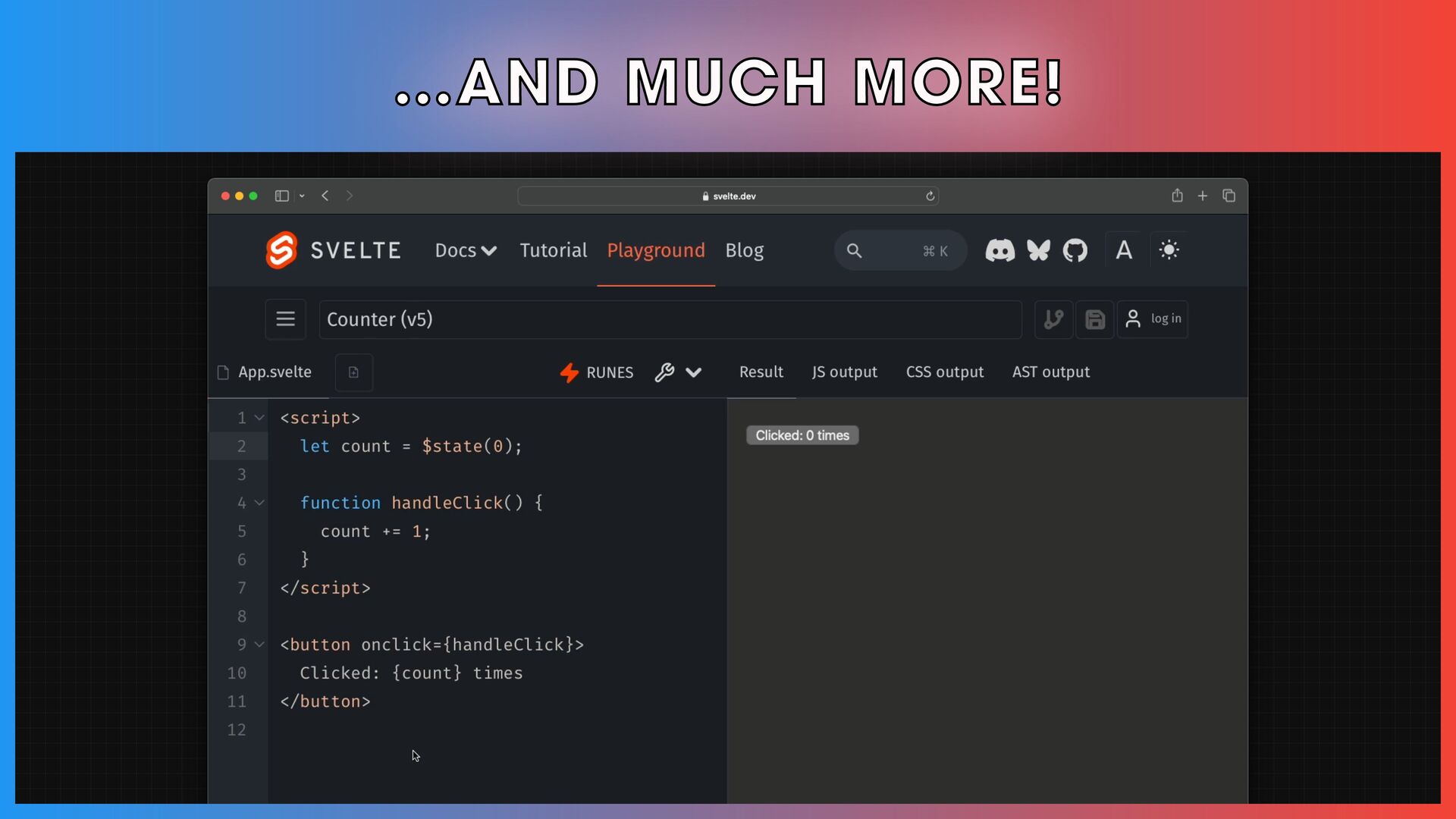Image resolution: width=1456 pixels, height=819 pixels.
Task: Collapse the button block at line 9
Action: 259,645
